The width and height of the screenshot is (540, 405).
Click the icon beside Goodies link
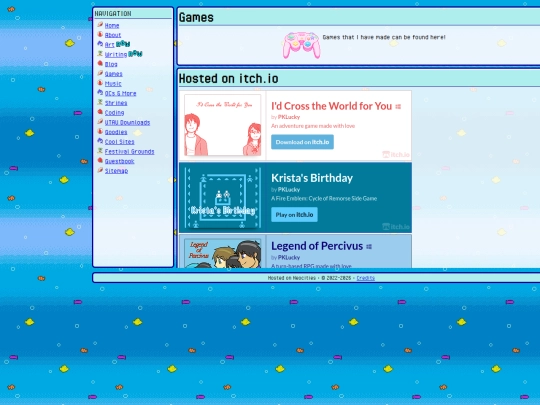point(100,131)
